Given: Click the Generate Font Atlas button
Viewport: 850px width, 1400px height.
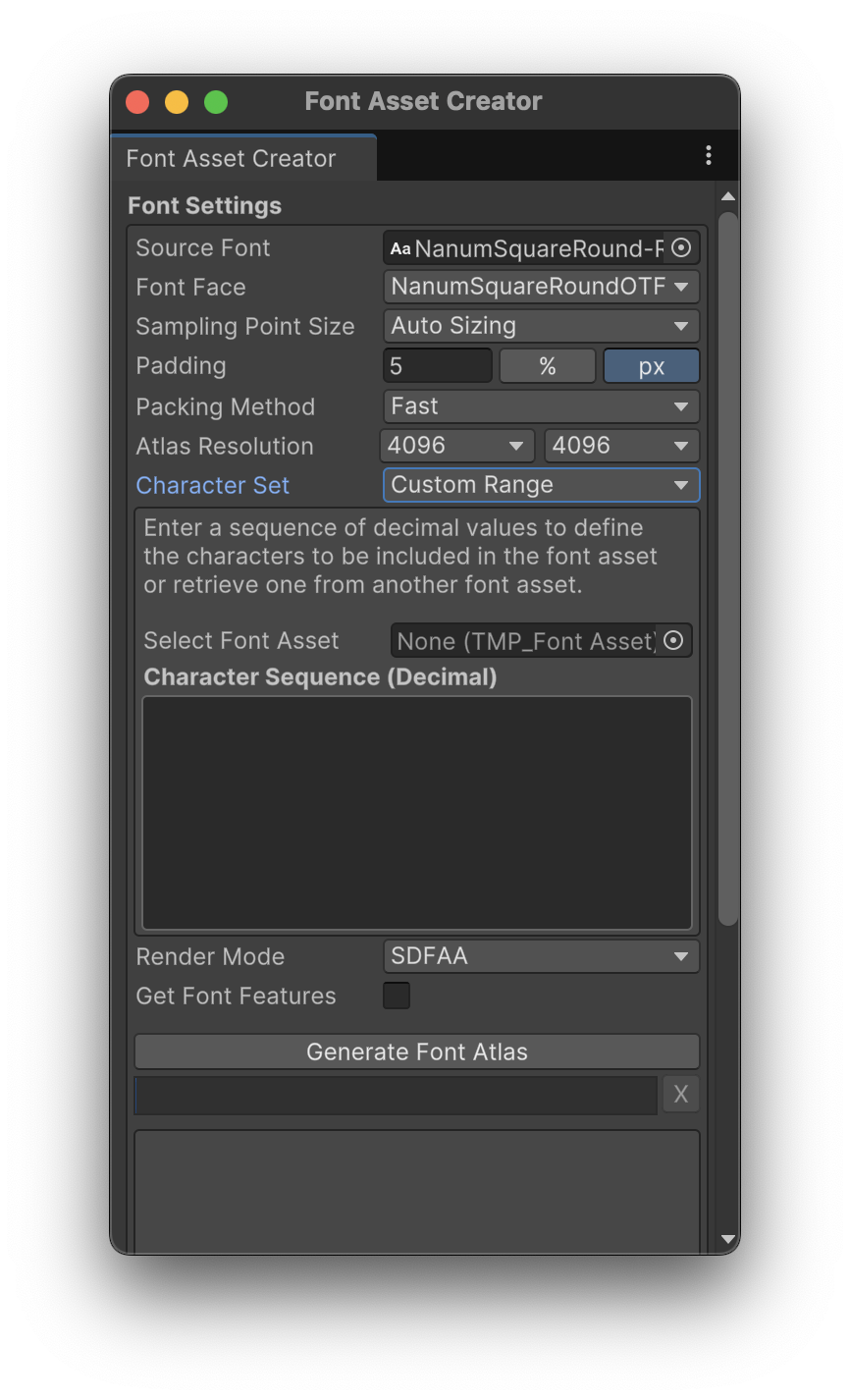Looking at the screenshot, I should (417, 1051).
